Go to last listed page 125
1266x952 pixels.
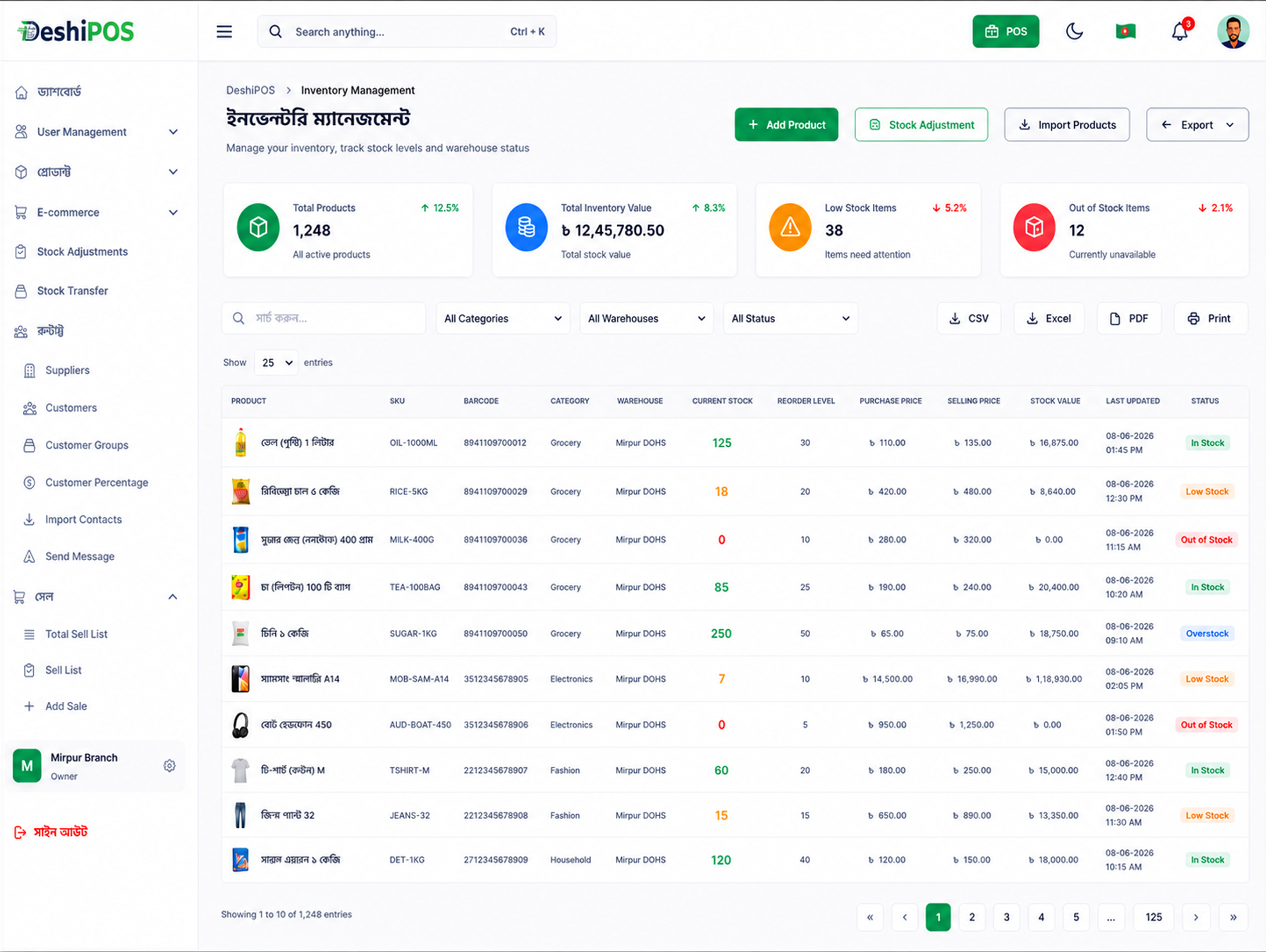tap(1153, 917)
